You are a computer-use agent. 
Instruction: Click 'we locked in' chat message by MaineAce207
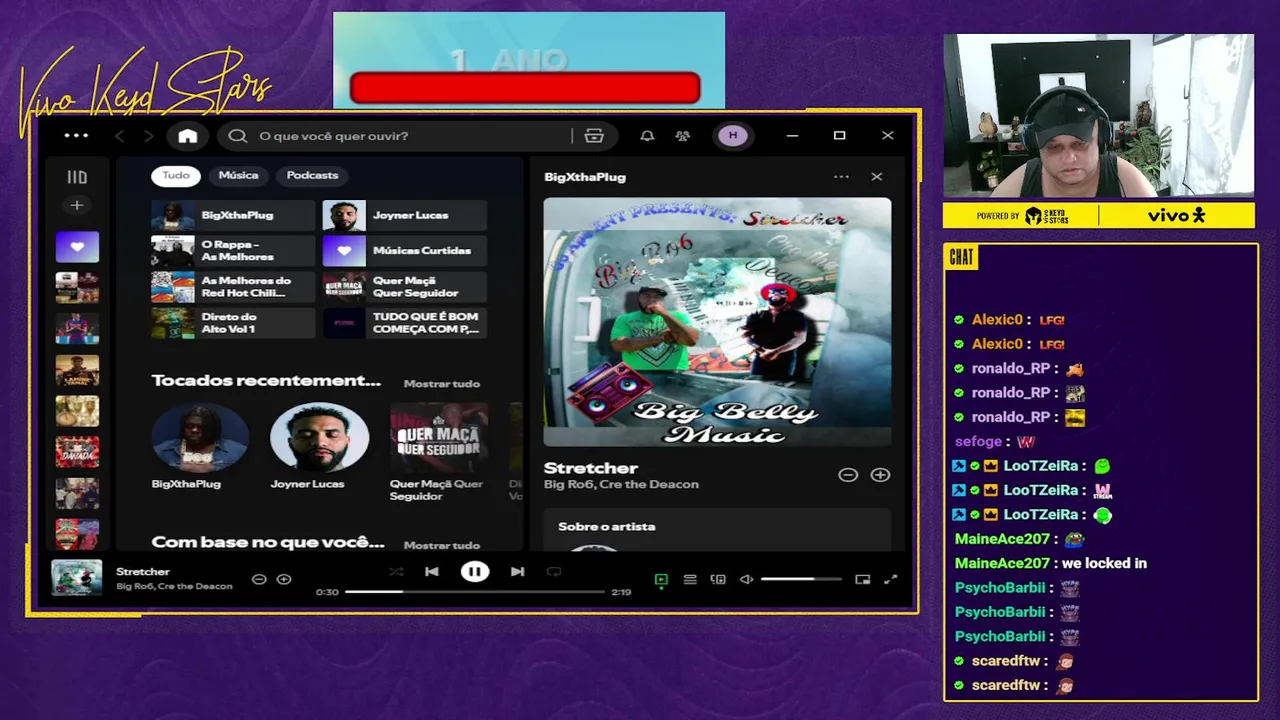(1104, 563)
